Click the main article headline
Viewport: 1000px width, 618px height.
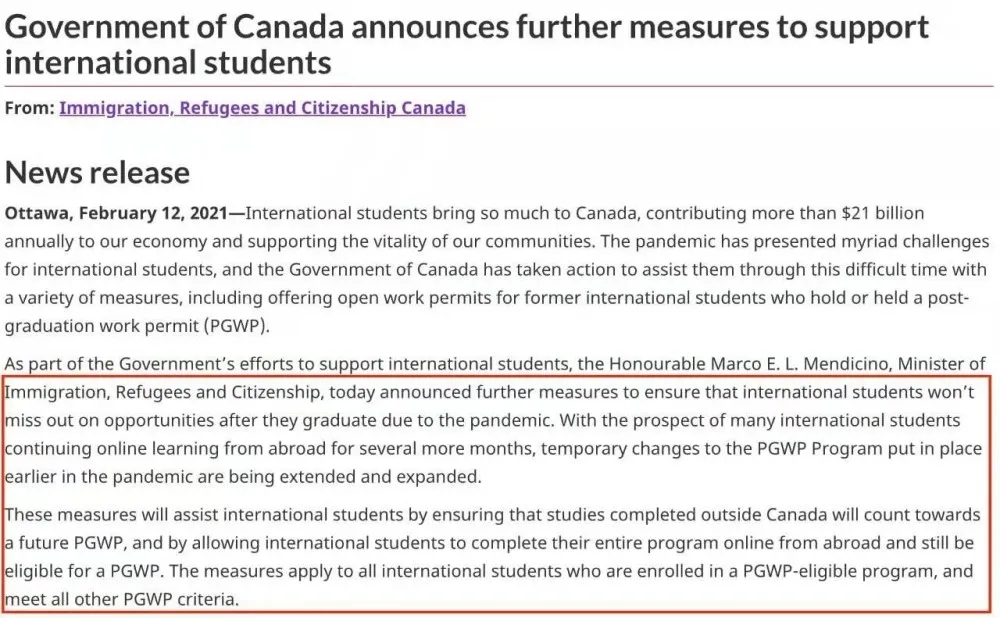tap(467, 44)
